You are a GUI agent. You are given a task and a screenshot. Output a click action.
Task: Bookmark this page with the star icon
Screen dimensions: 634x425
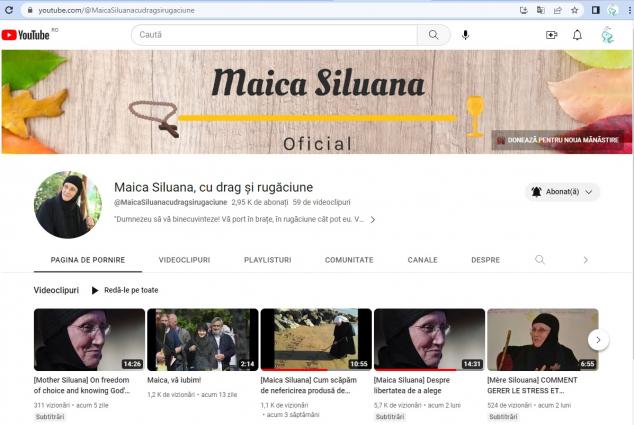[x=575, y=10]
